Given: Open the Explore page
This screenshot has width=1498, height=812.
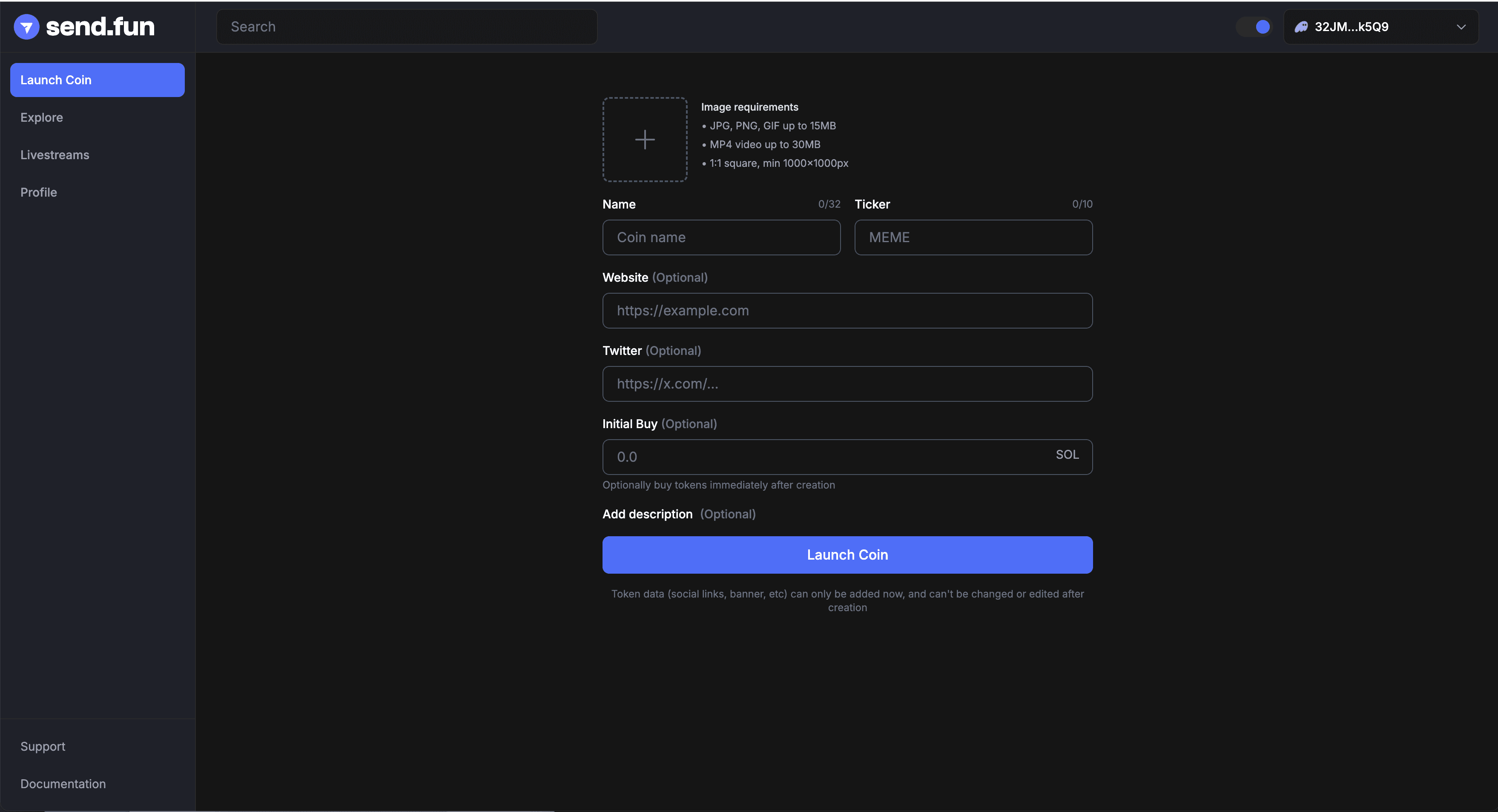Looking at the screenshot, I should [x=41, y=117].
